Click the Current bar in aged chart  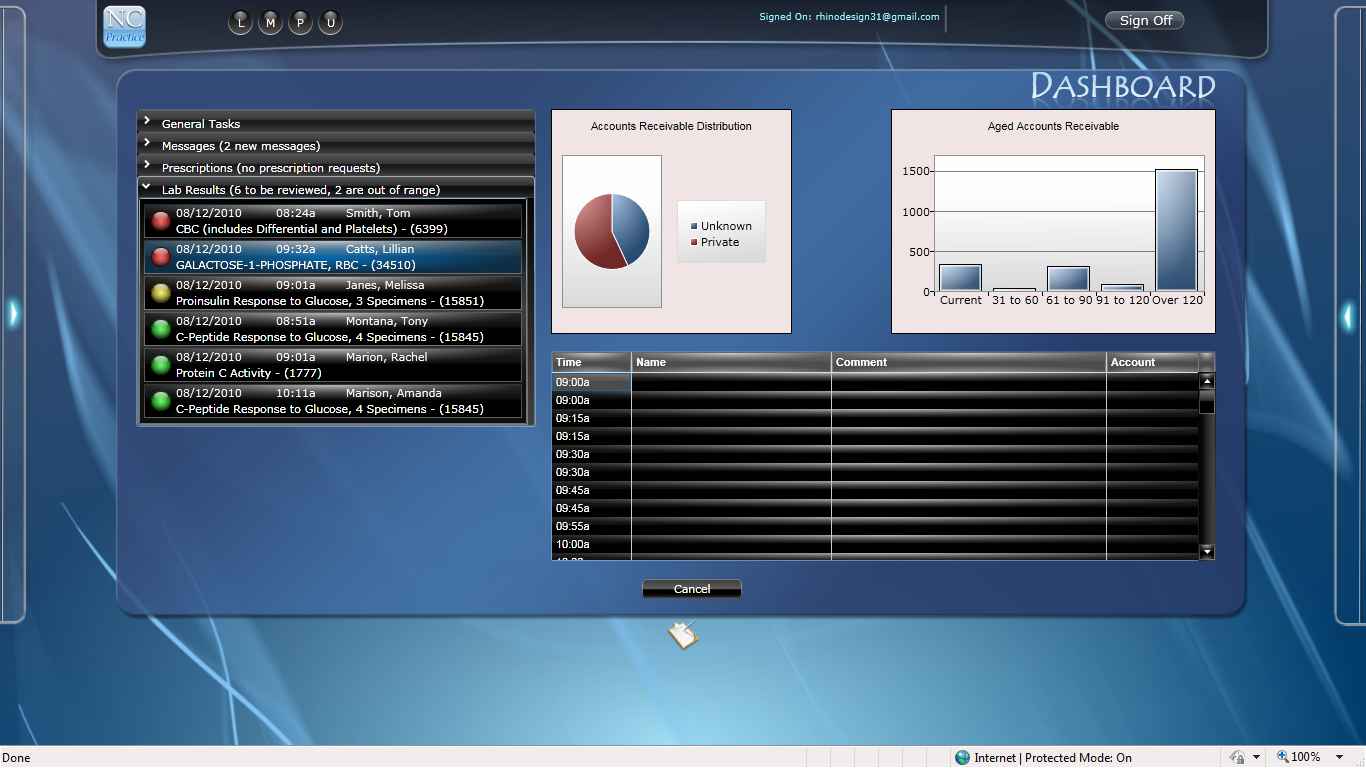960,278
